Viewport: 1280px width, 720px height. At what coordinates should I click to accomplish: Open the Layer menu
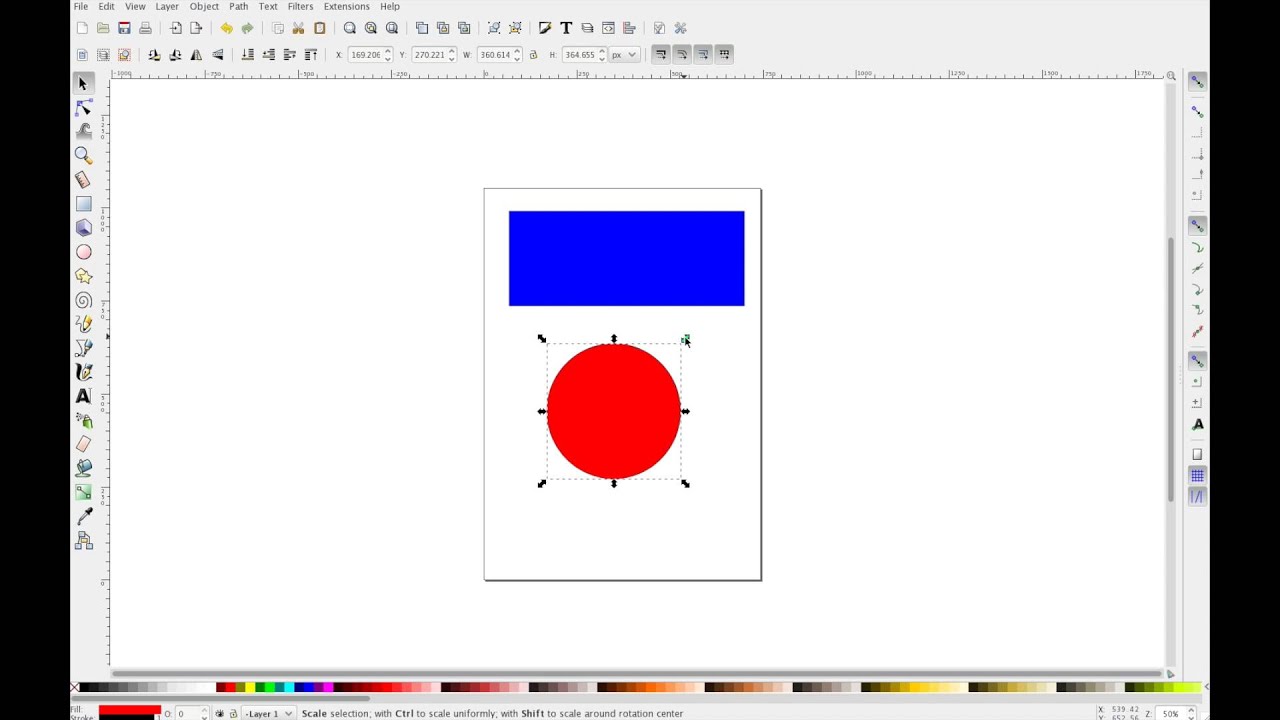167,7
